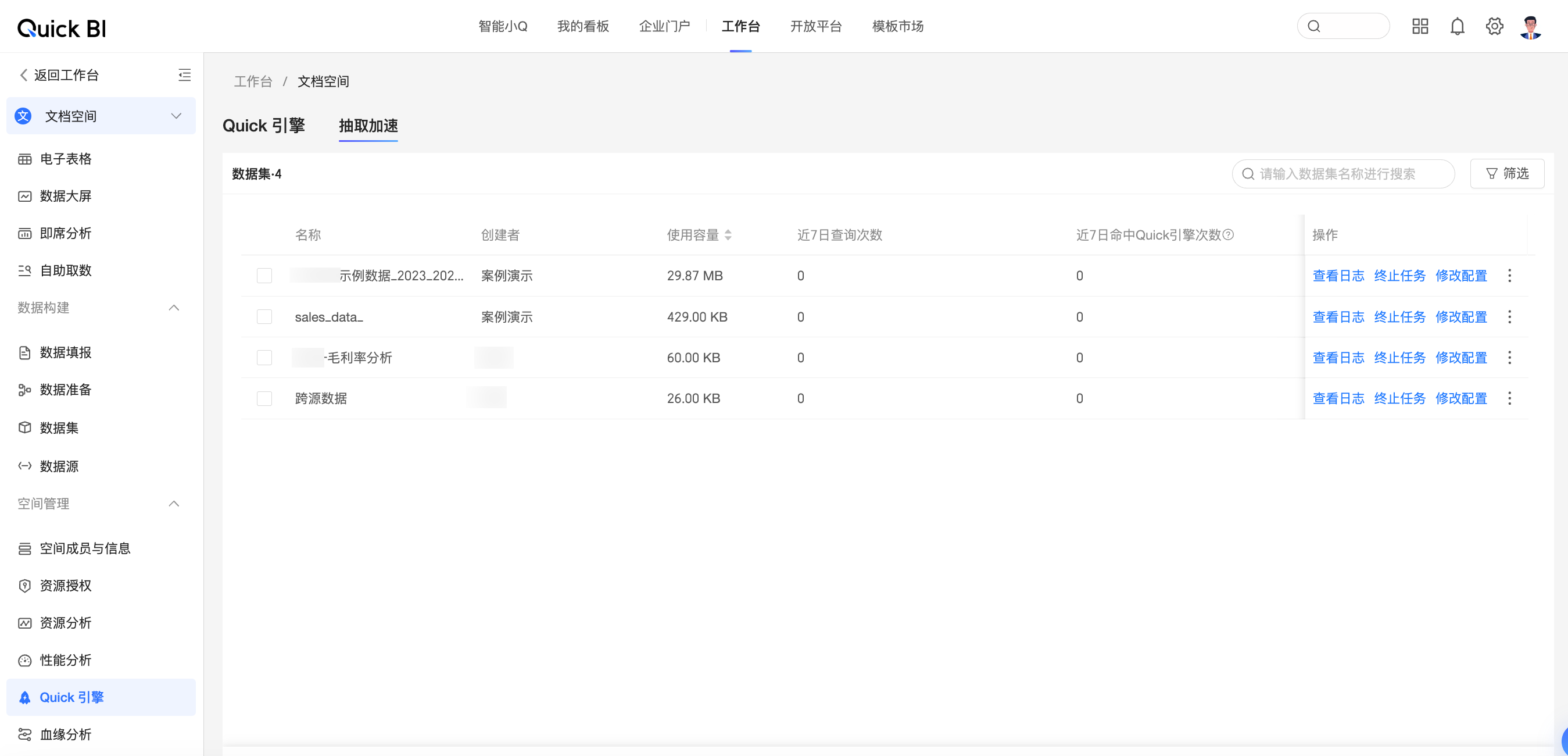Open 空间成员与信息 in the sidebar
The height and width of the screenshot is (756, 1568).
click(x=101, y=549)
